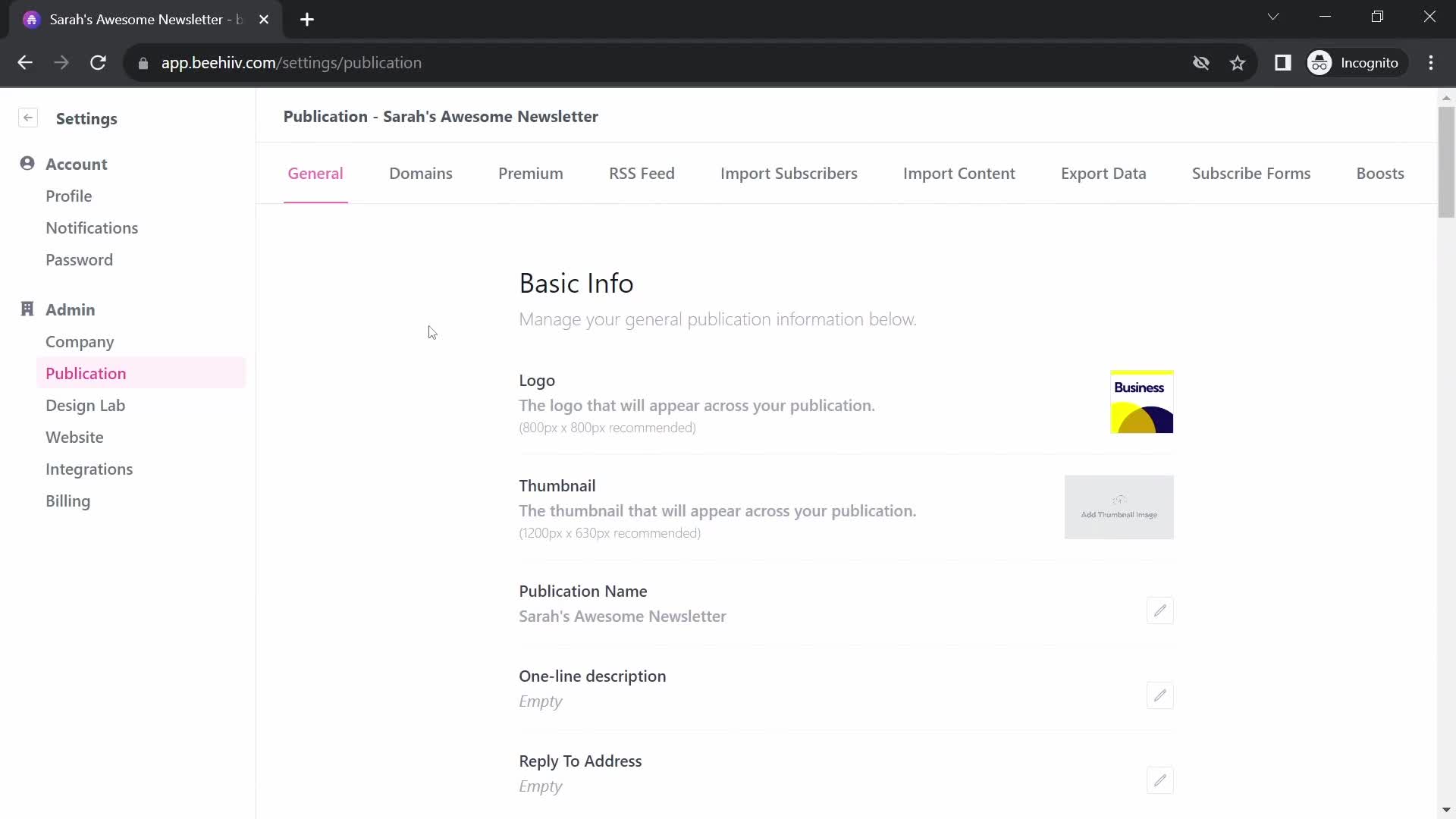Open Export Data settings tab
The image size is (1456, 819).
pyautogui.click(x=1103, y=173)
